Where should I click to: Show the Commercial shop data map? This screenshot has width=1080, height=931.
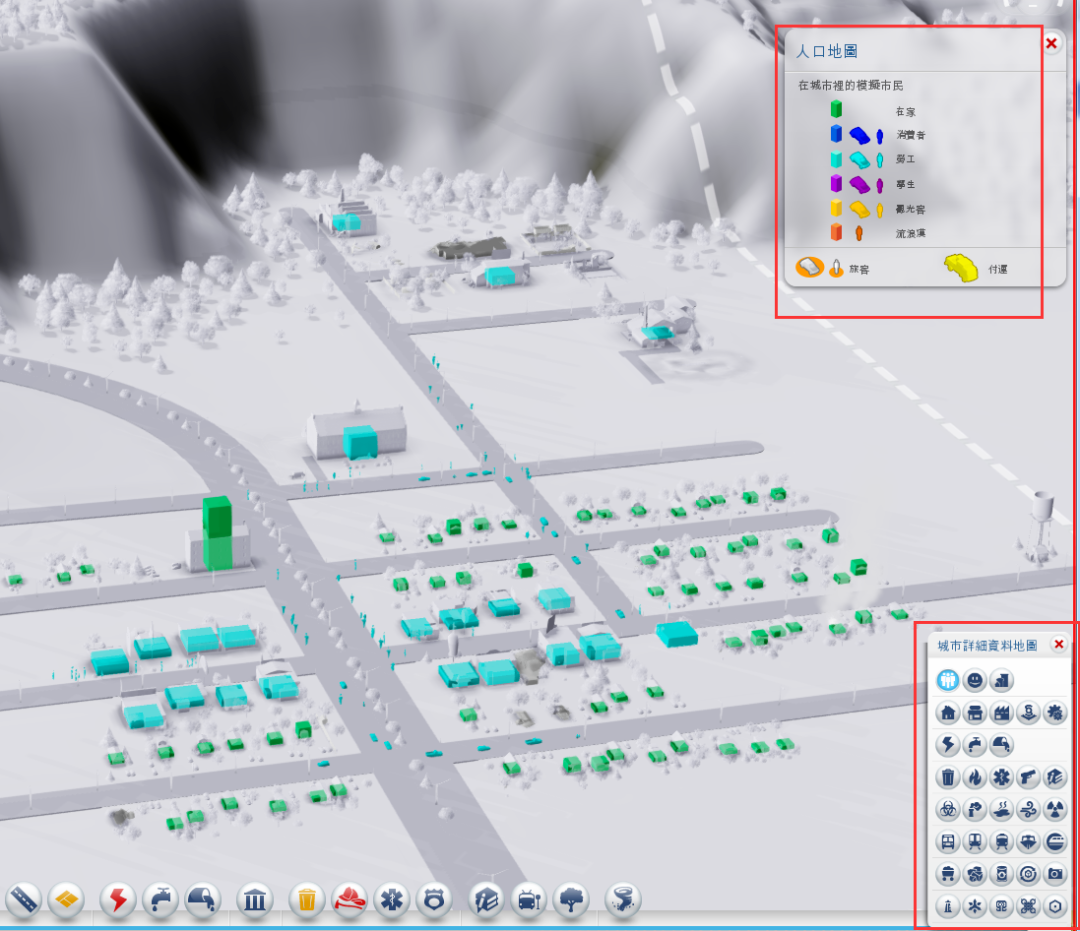click(x=975, y=713)
